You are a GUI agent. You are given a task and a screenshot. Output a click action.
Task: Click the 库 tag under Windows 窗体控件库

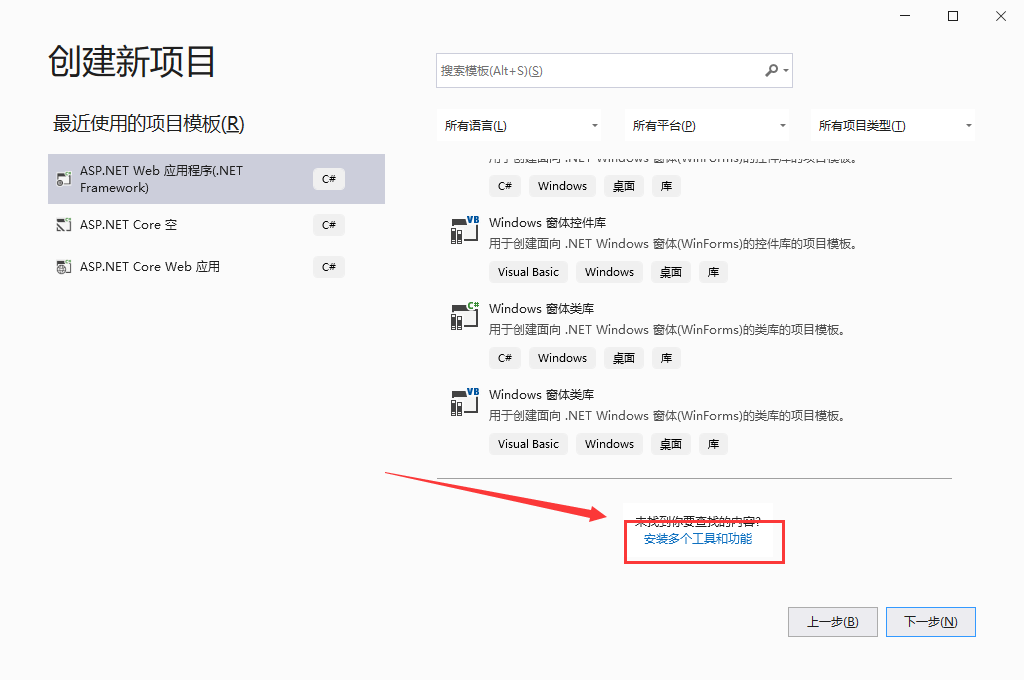(x=713, y=272)
